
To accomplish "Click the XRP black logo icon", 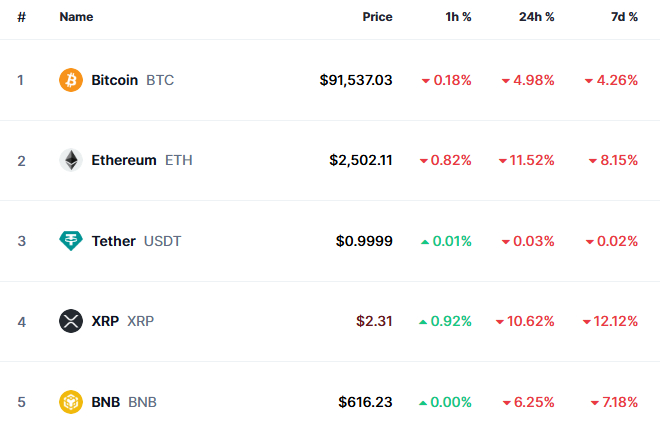I will pos(71,321).
